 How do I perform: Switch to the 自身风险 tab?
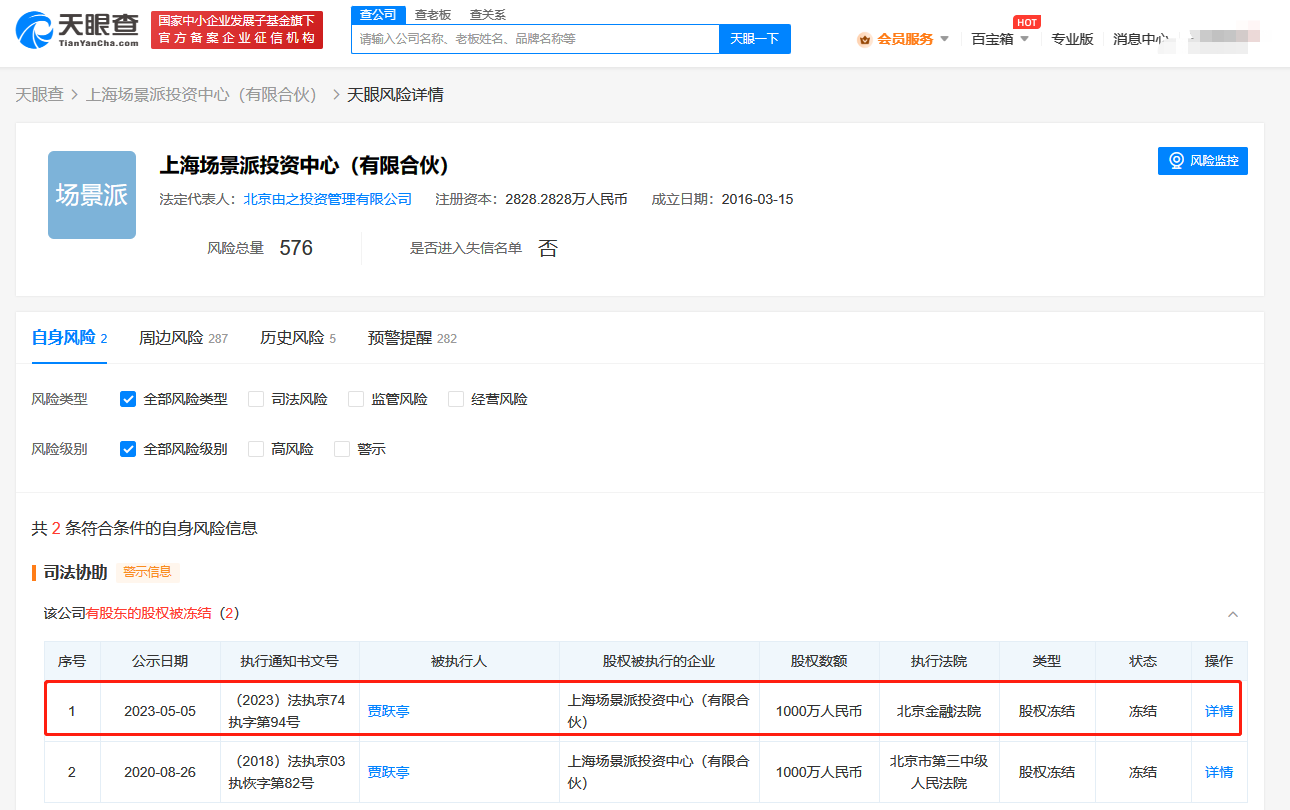69,338
